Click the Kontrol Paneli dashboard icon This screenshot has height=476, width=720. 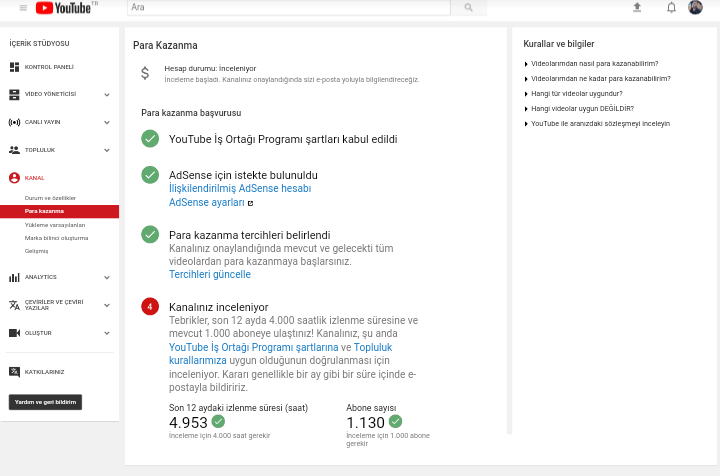[14, 67]
